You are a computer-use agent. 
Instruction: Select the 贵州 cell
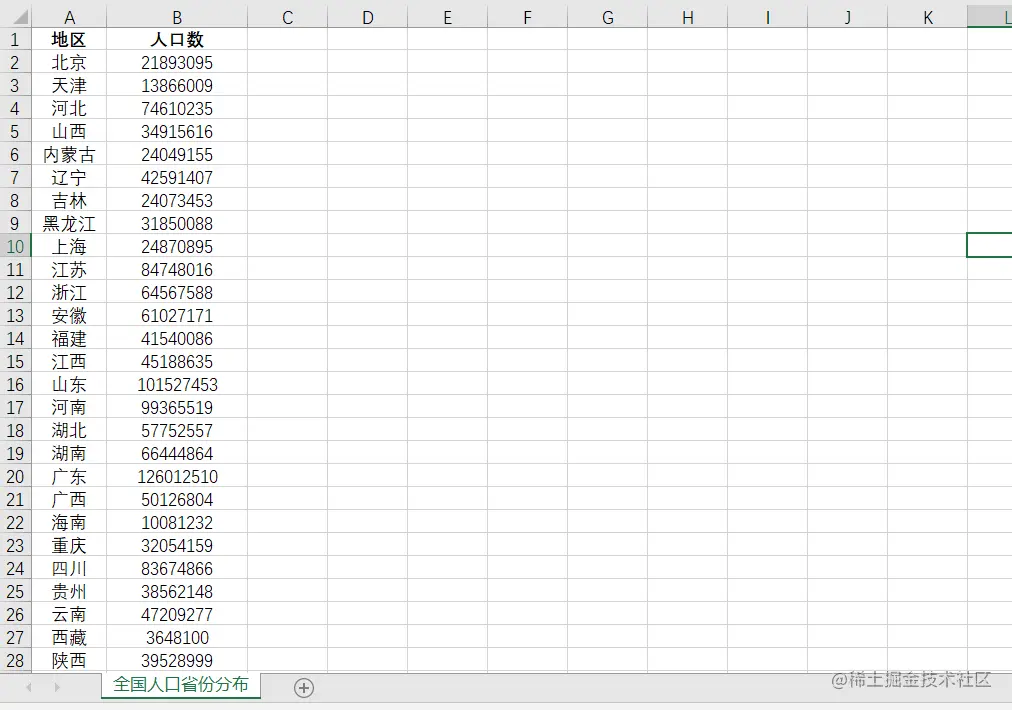click(x=69, y=592)
